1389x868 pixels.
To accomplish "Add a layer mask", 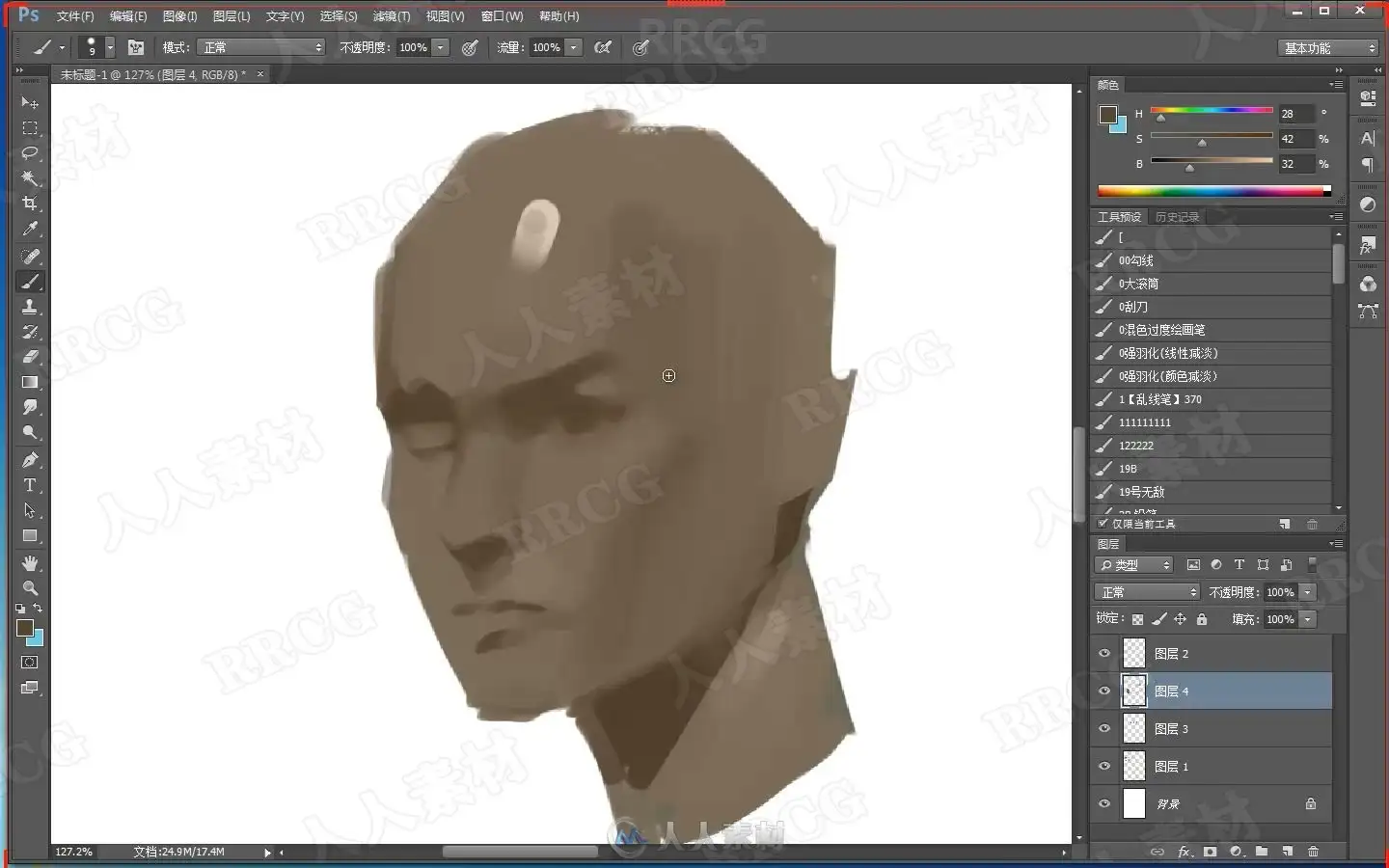I will click(x=1210, y=852).
